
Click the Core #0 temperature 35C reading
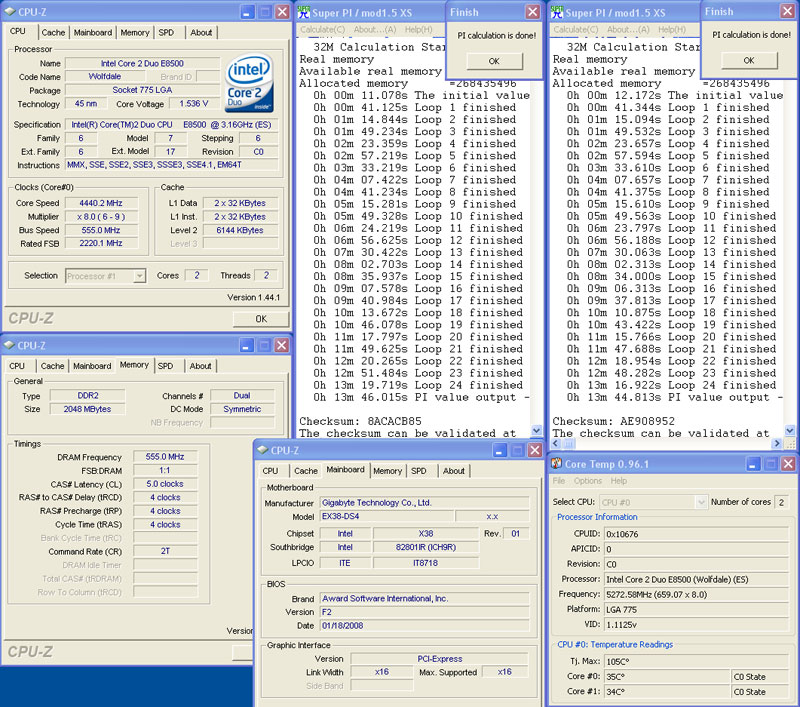pos(667,677)
